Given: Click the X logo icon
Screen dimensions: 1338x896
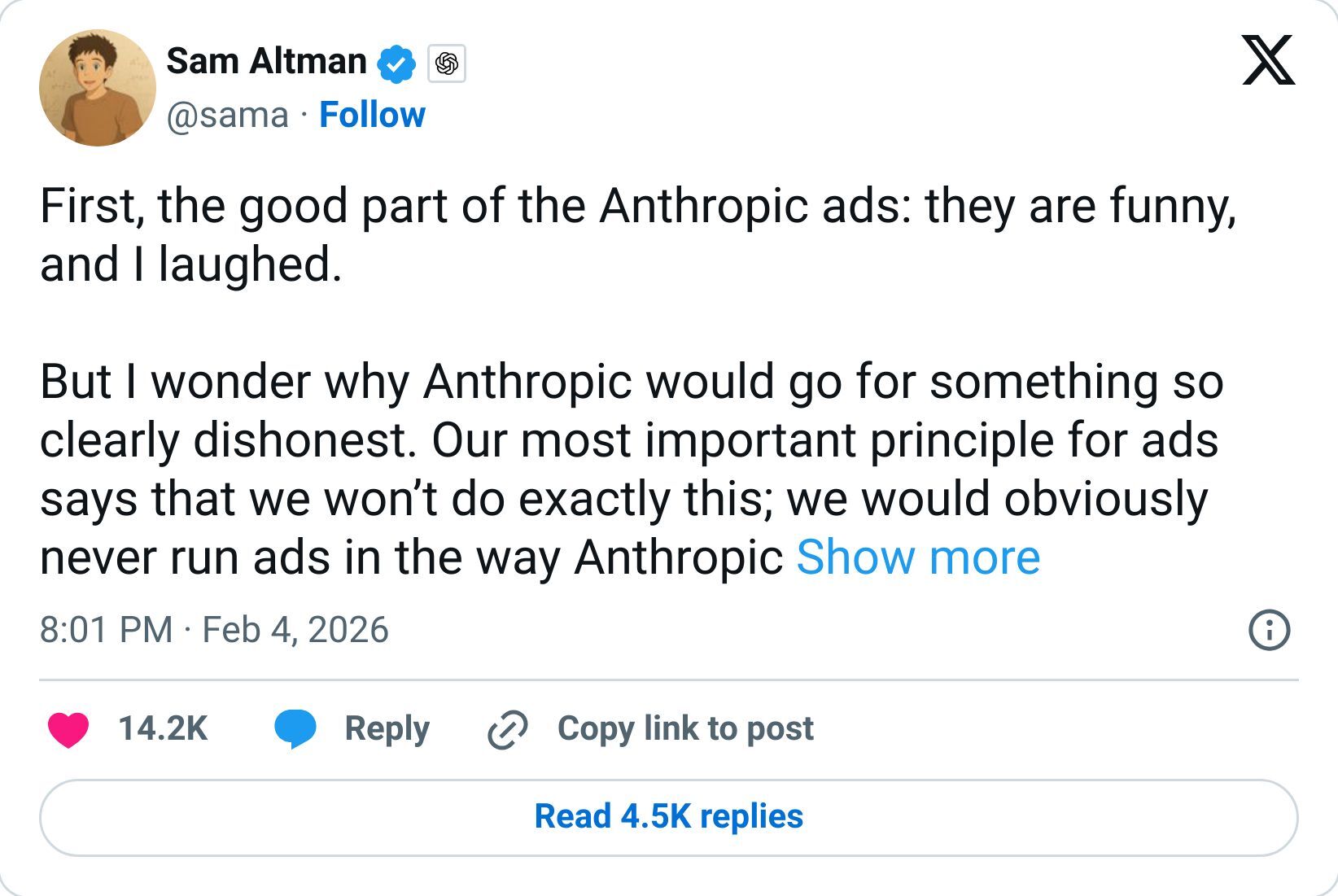Looking at the screenshot, I should (1268, 60).
